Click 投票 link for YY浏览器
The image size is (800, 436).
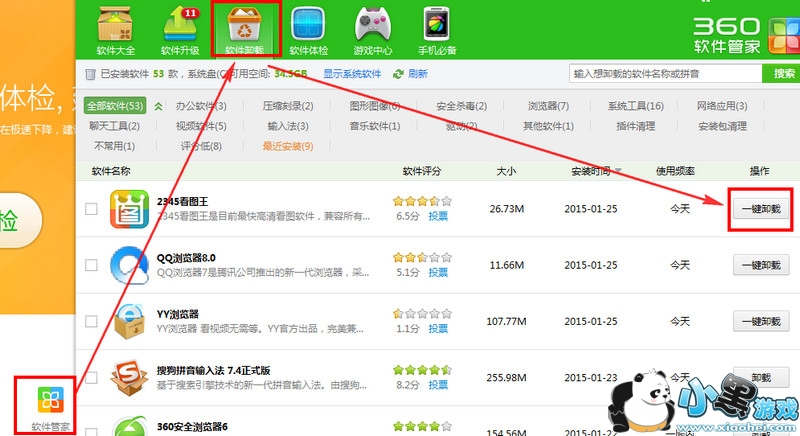click(438, 329)
